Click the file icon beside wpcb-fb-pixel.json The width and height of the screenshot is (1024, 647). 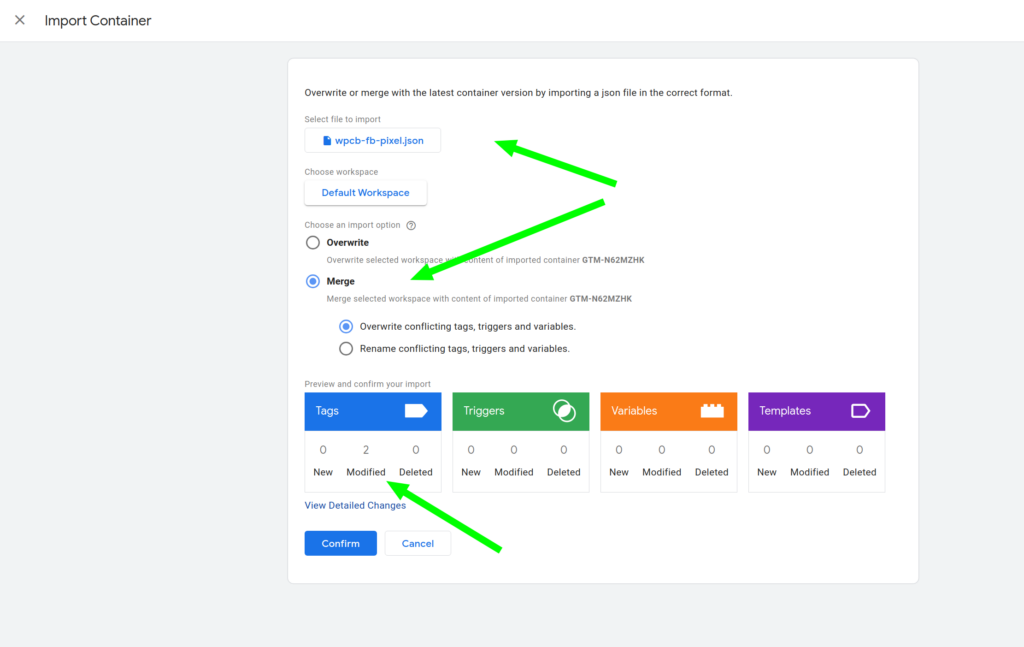coord(327,141)
